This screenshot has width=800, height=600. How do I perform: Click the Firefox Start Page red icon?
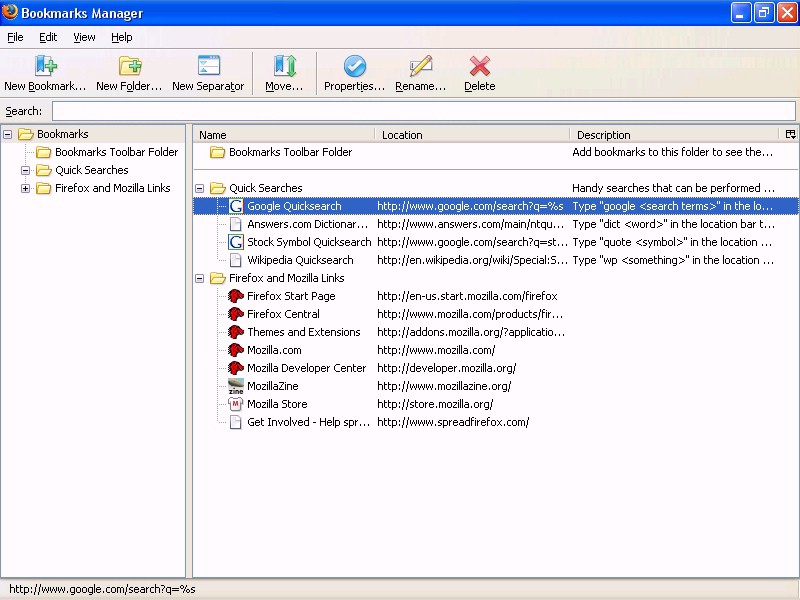[236, 296]
